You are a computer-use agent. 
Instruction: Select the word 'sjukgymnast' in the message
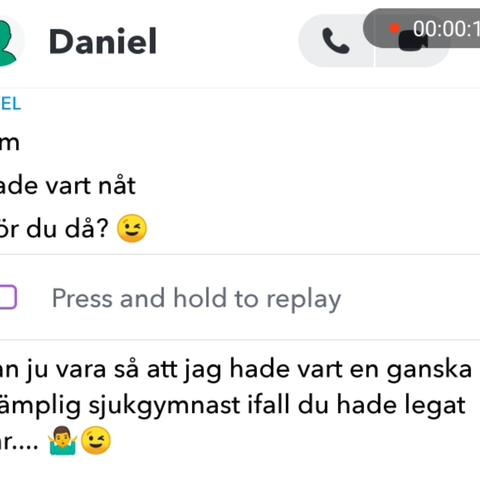(x=165, y=406)
